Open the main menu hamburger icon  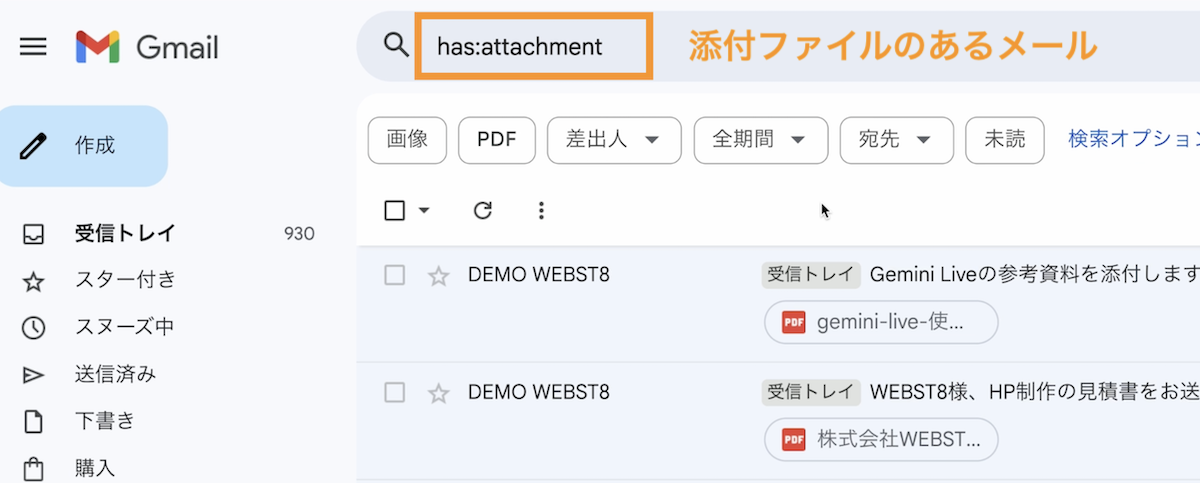click(33, 47)
